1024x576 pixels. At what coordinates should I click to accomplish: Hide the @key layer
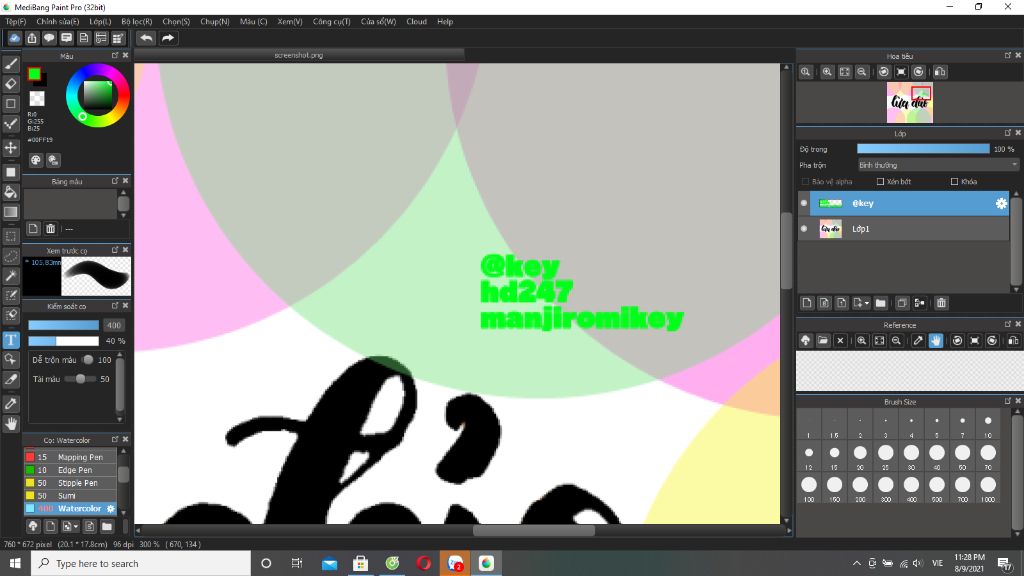pyautogui.click(x=804, y=203)
